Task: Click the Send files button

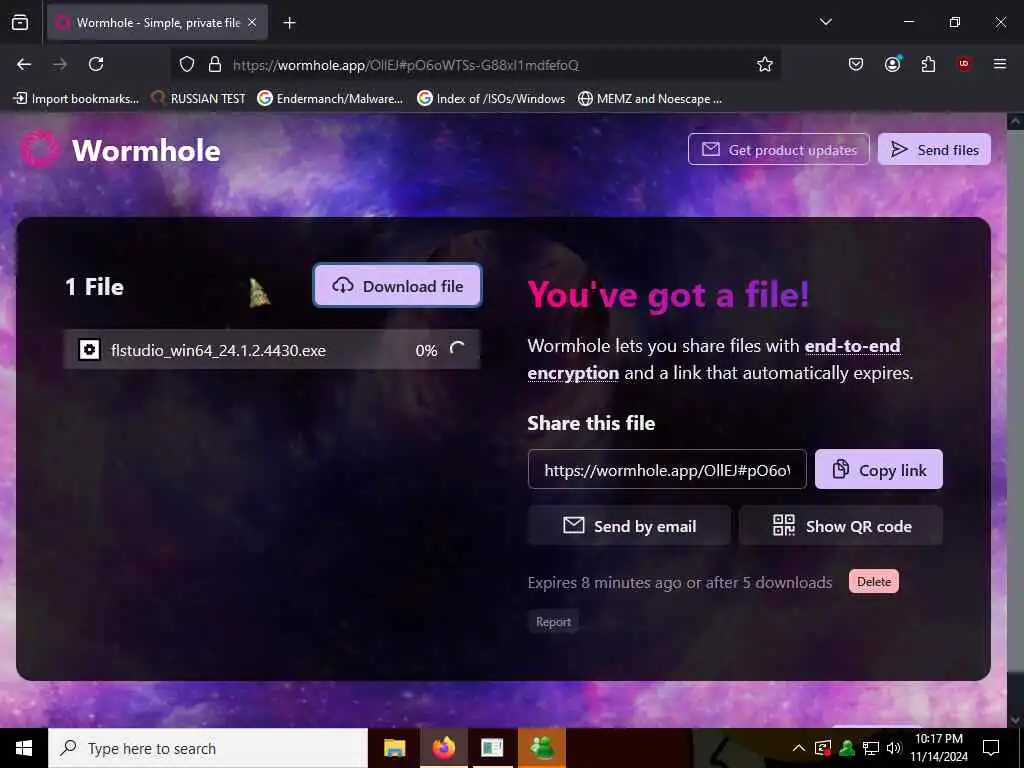Action: pyautogui.click(x=934, y=150)
